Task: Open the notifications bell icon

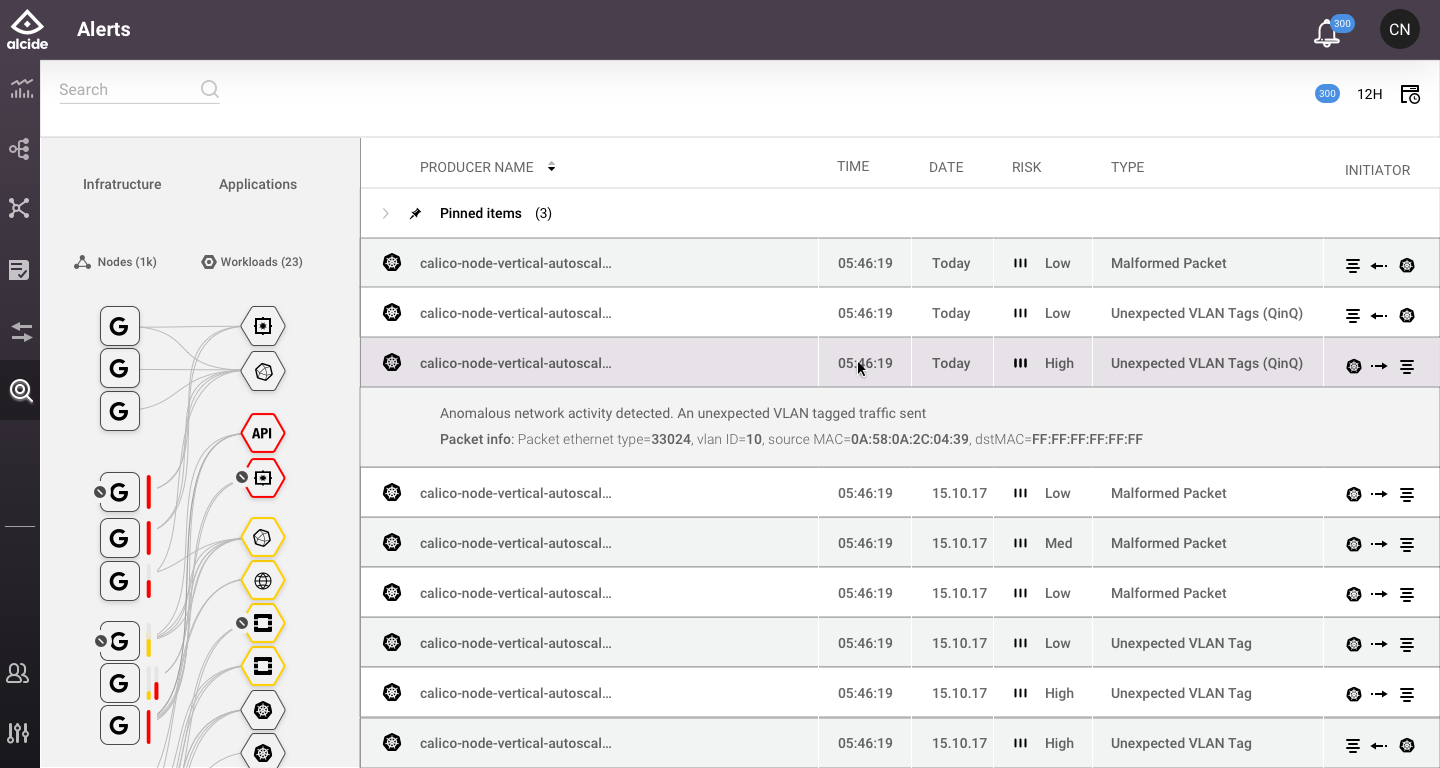Action: pos(1328,32)
